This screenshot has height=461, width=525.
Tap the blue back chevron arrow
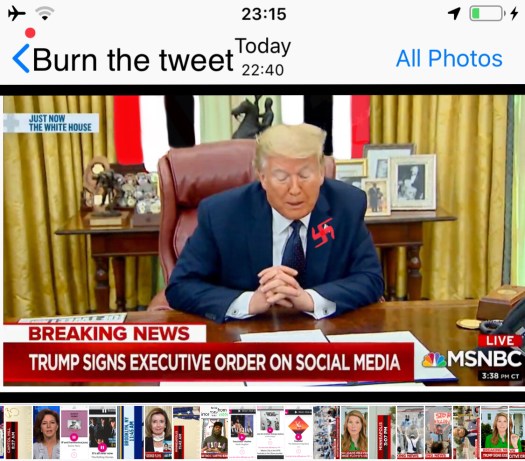pos(21,59)
